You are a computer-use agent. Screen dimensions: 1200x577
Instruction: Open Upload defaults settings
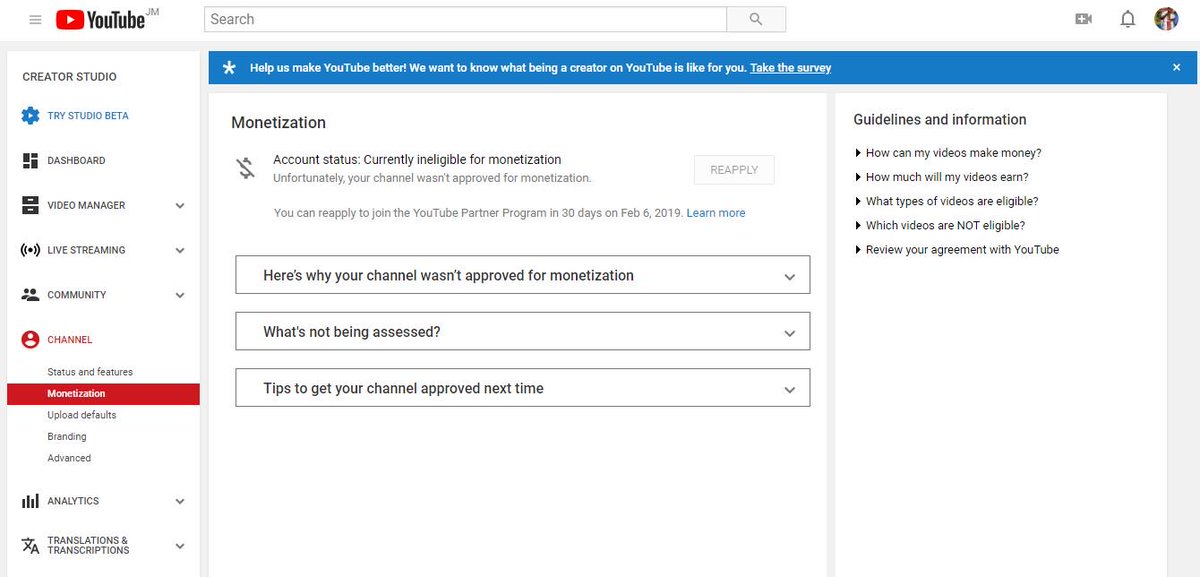click(82, 415)
